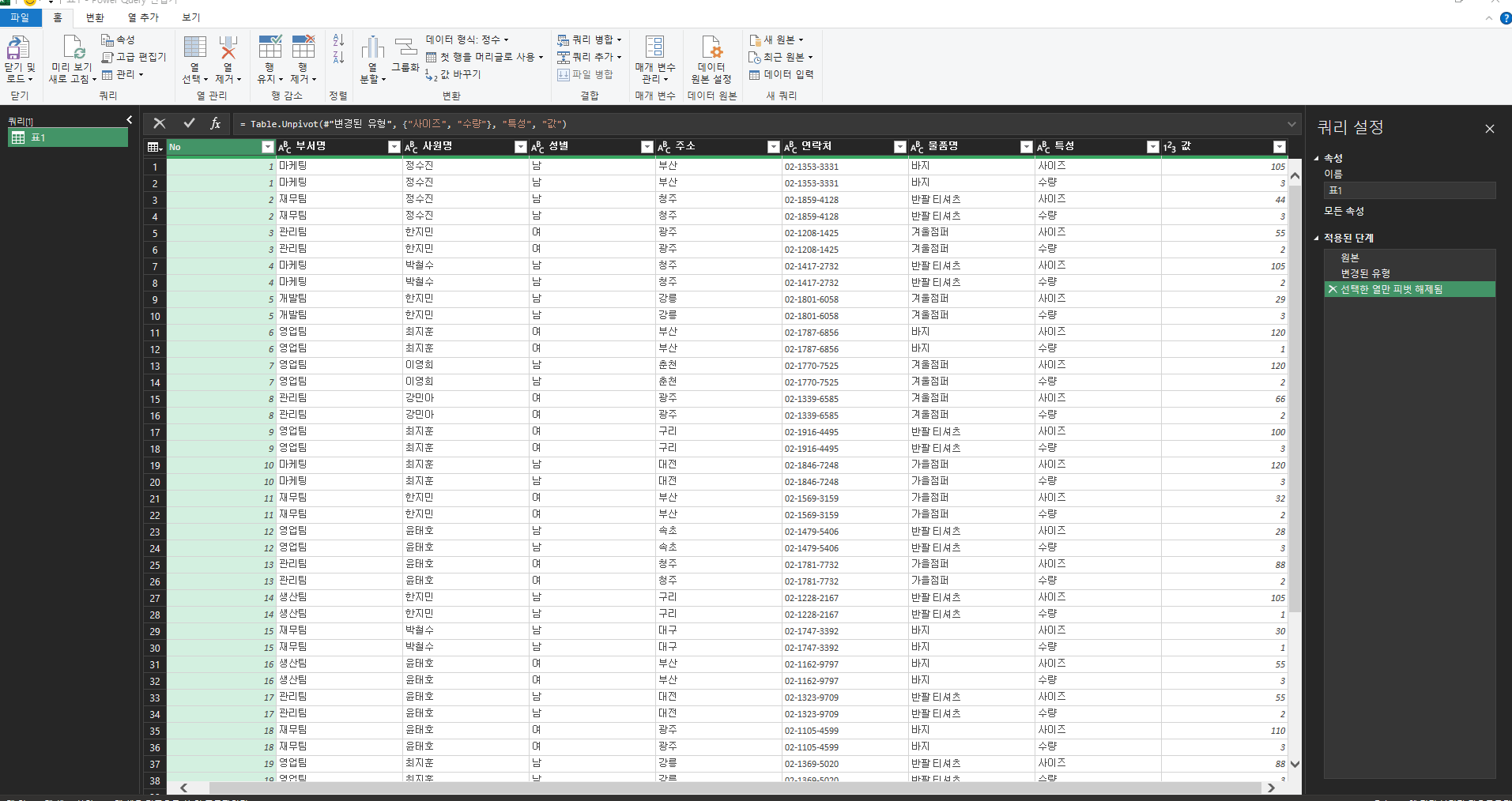Open the Advanced Editor (고급 편집기)
The height and width of the screenshot is (801, 1512).
point(134,57)
